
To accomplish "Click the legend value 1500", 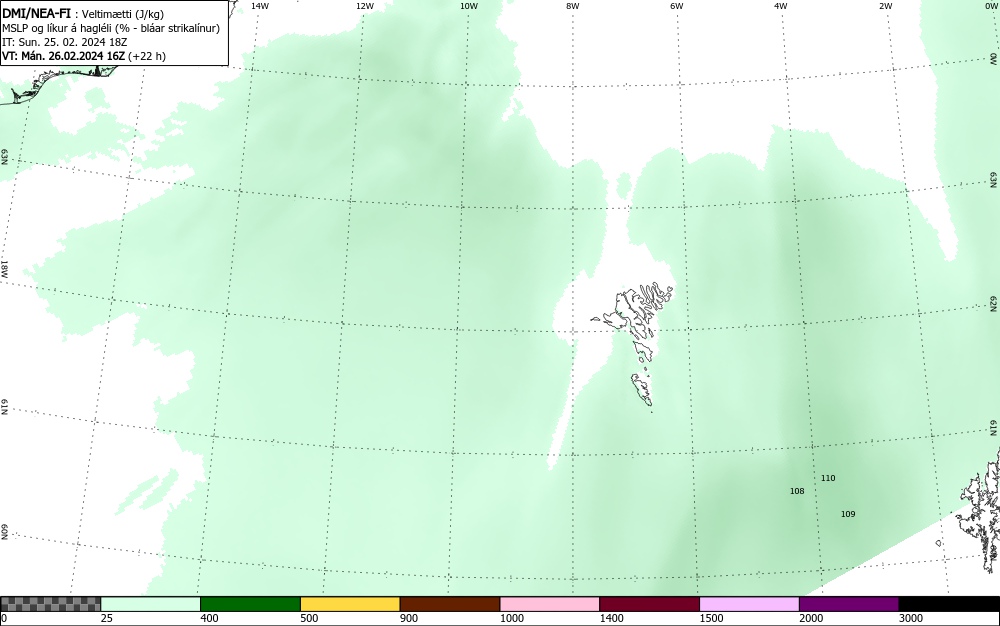I will click(711, 618).
